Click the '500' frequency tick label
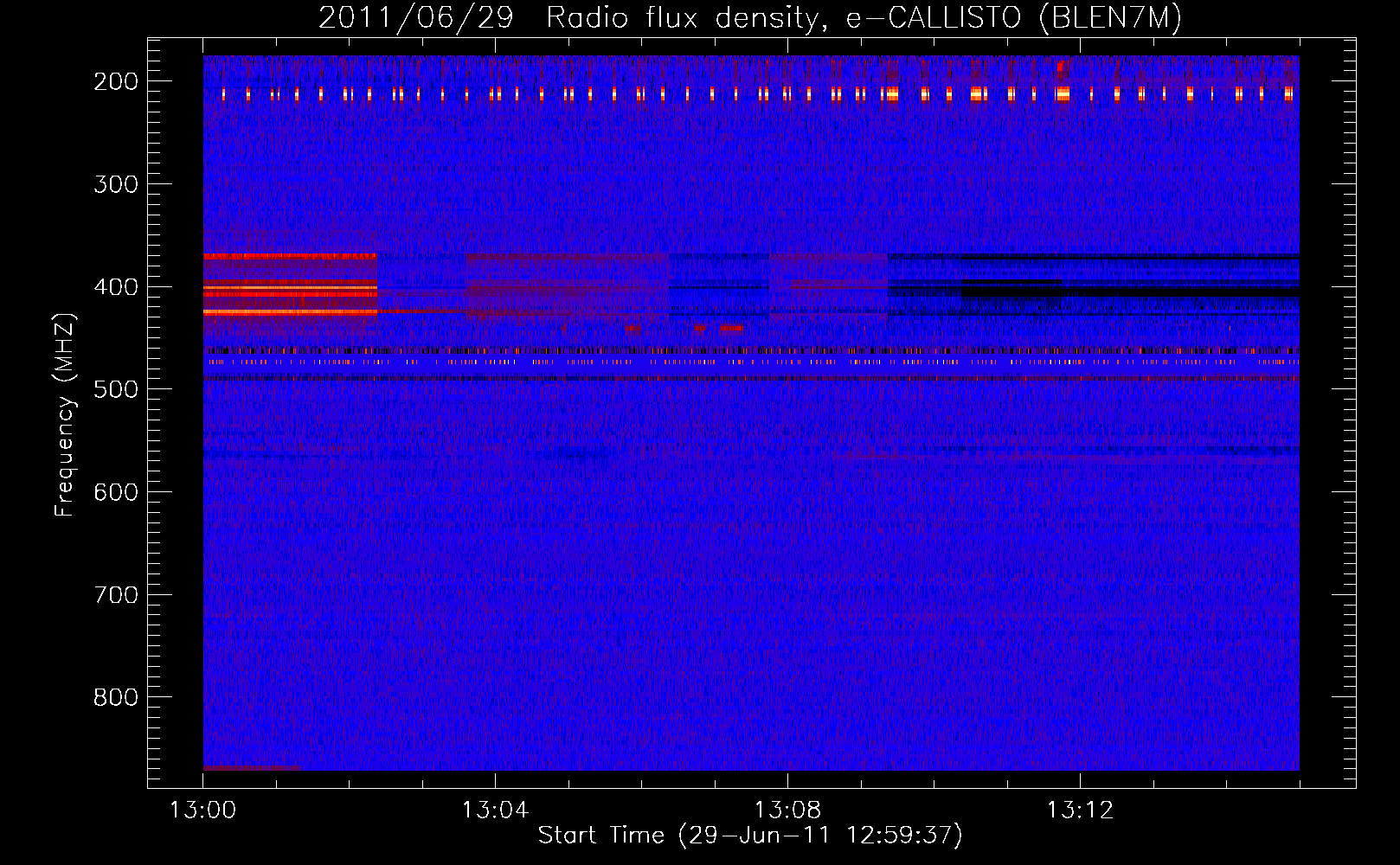 pyautogui.click(x=116, y=389)
